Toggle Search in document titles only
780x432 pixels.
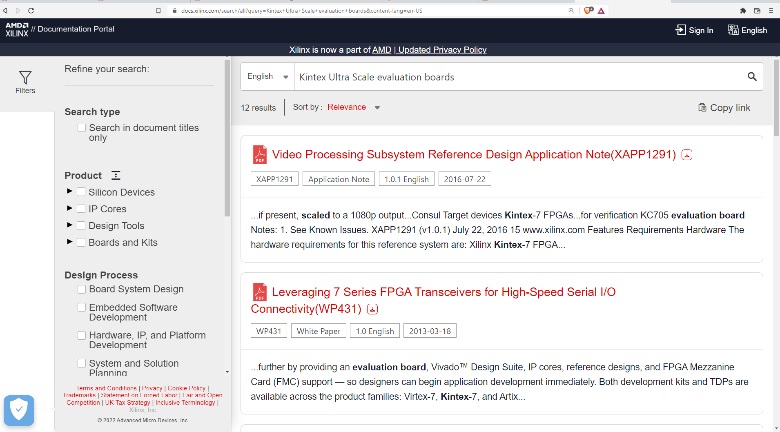[82, 128]
